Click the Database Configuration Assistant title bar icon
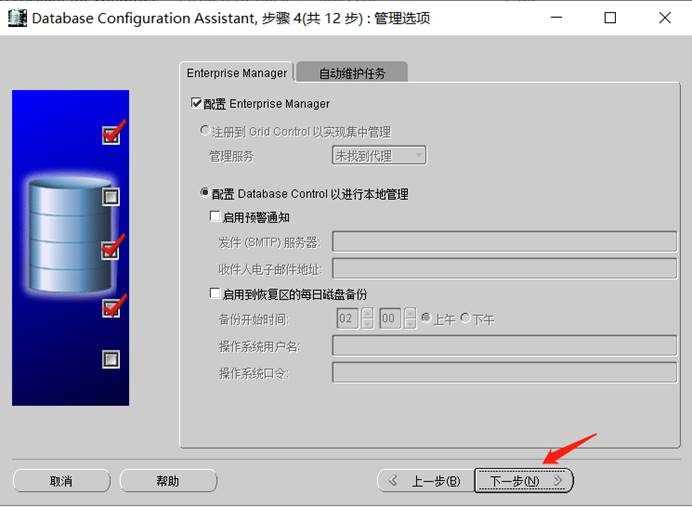The image size is (692, 507). (18, 18)
